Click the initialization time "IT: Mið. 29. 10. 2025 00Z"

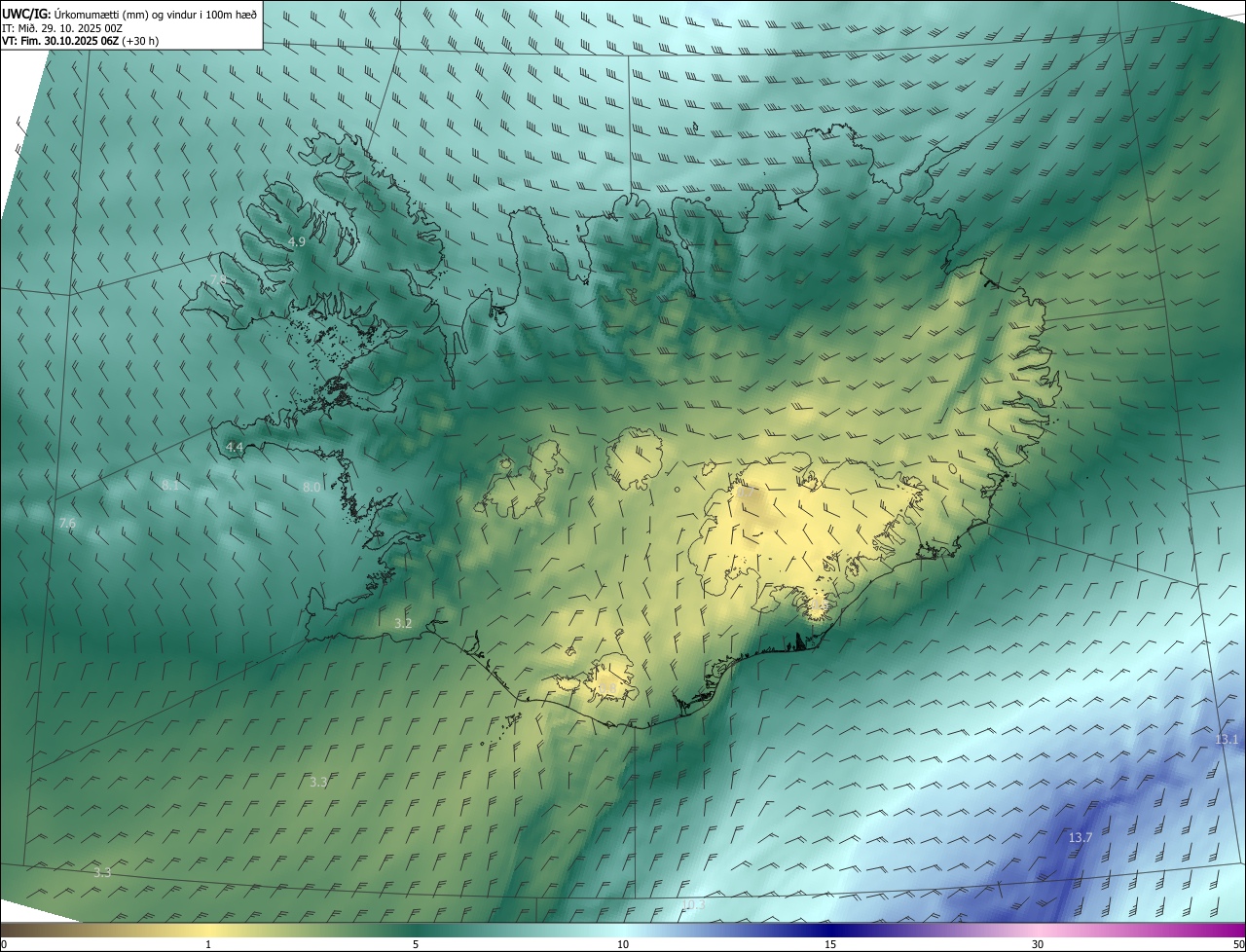click(61, 27)
